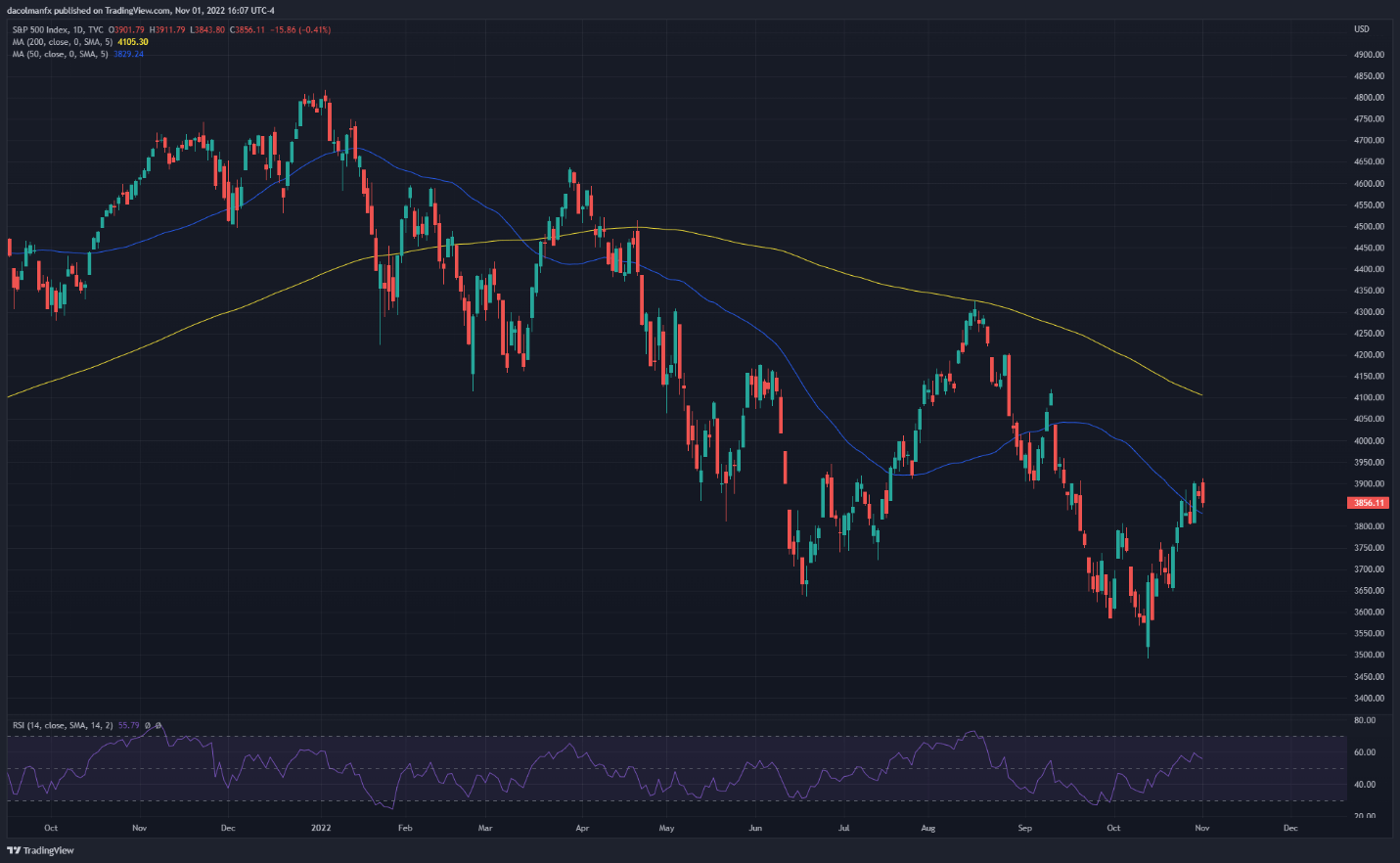This screenshot has height=863, width=1400.
Task: Click the low value 3843.80 in the legend
Action: pyautogui.click(x=210, y=29)
